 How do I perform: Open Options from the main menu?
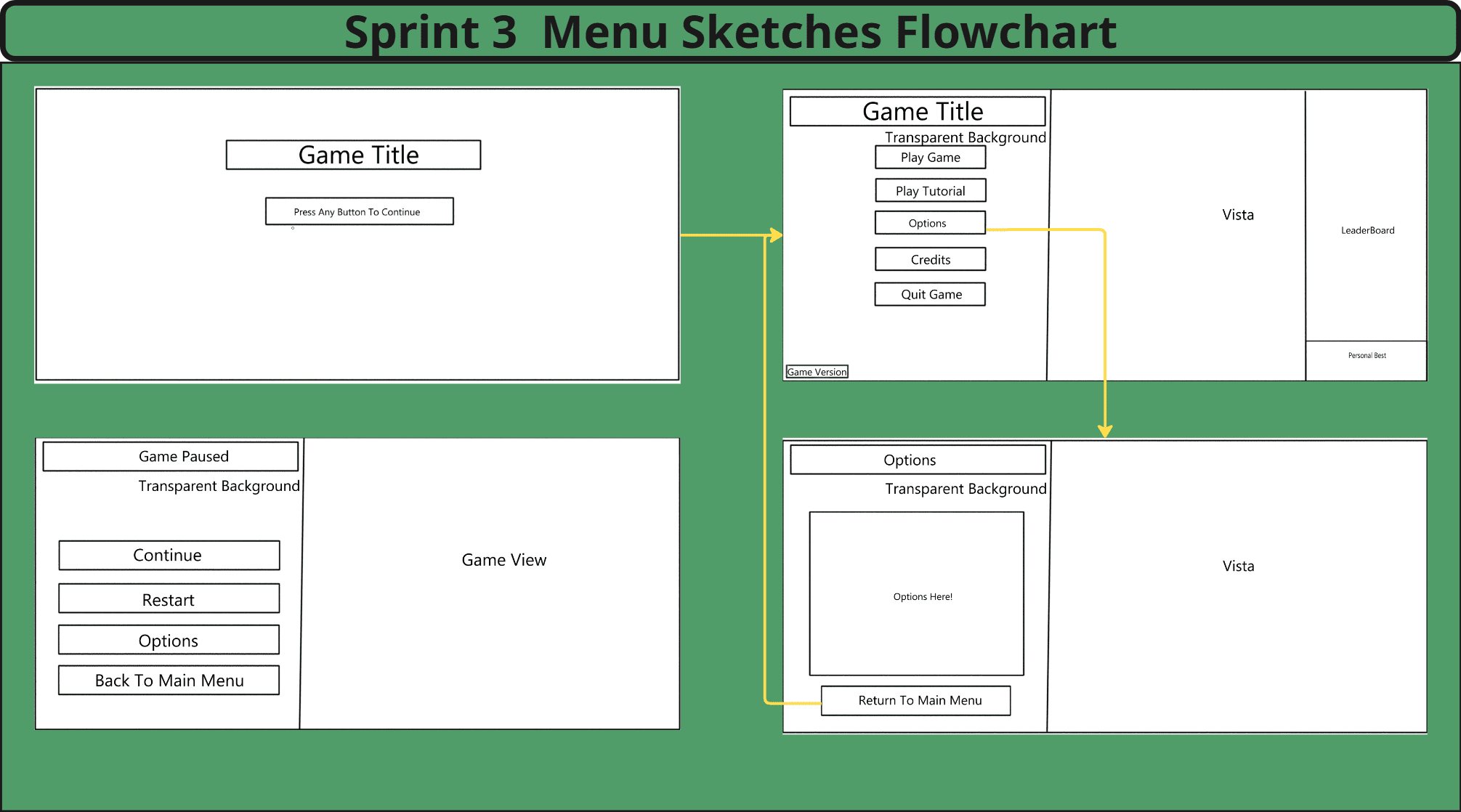click(930, 223)
